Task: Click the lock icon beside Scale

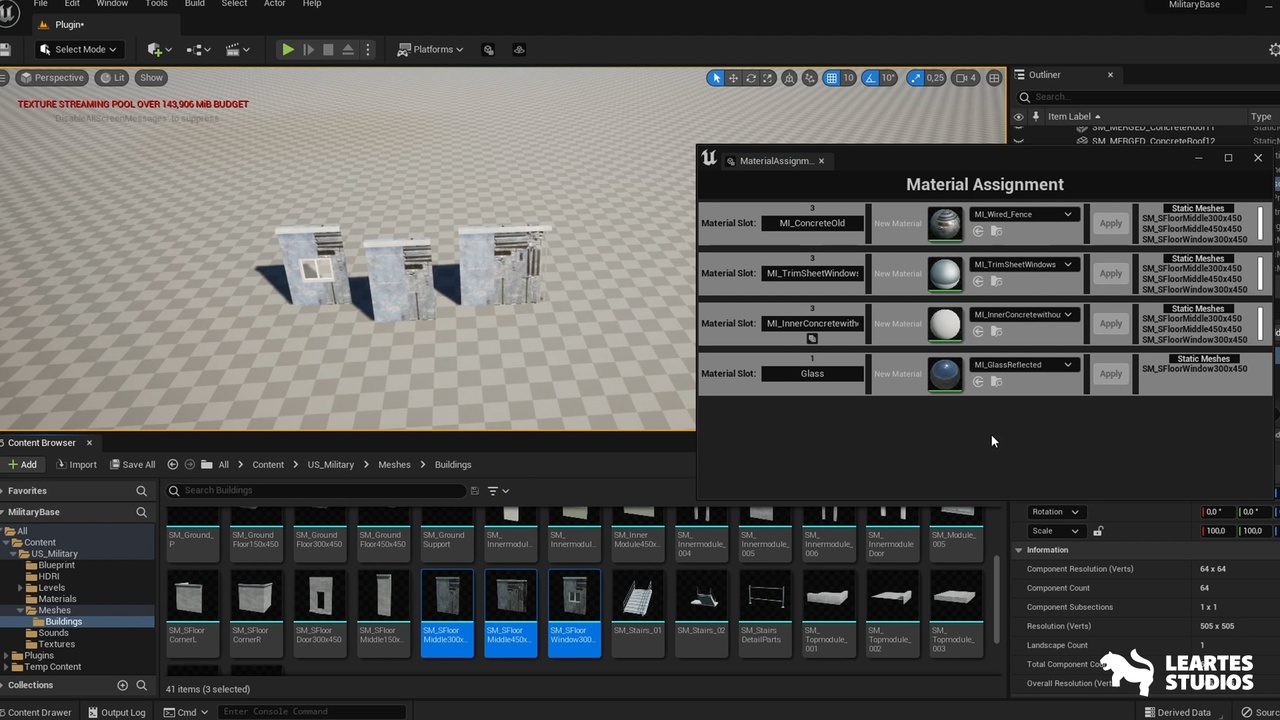Action: [1098, 531]
